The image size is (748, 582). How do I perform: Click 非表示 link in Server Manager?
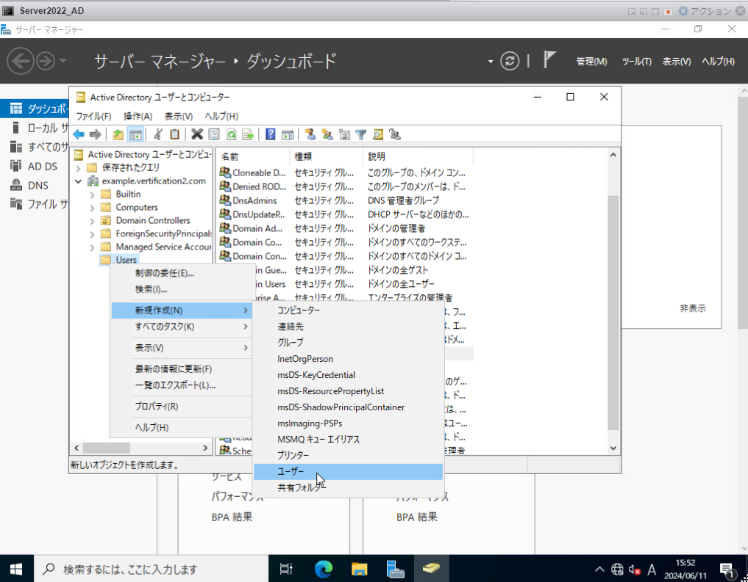(x=692, y=308)
